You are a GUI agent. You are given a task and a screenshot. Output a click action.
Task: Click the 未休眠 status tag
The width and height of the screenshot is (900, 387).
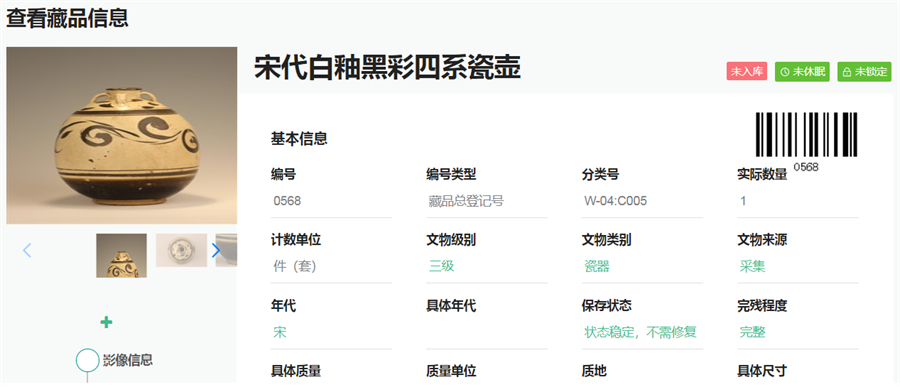[802, 72]
